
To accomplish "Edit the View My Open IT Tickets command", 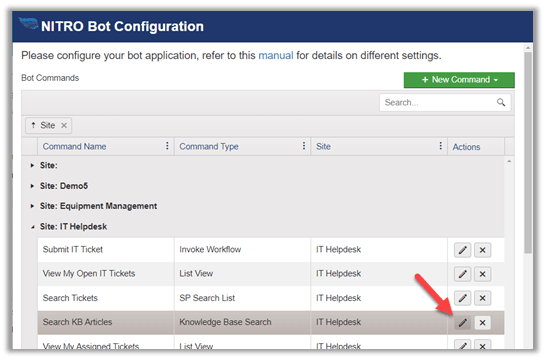I will pyautogui.click(x=462, y=274).
